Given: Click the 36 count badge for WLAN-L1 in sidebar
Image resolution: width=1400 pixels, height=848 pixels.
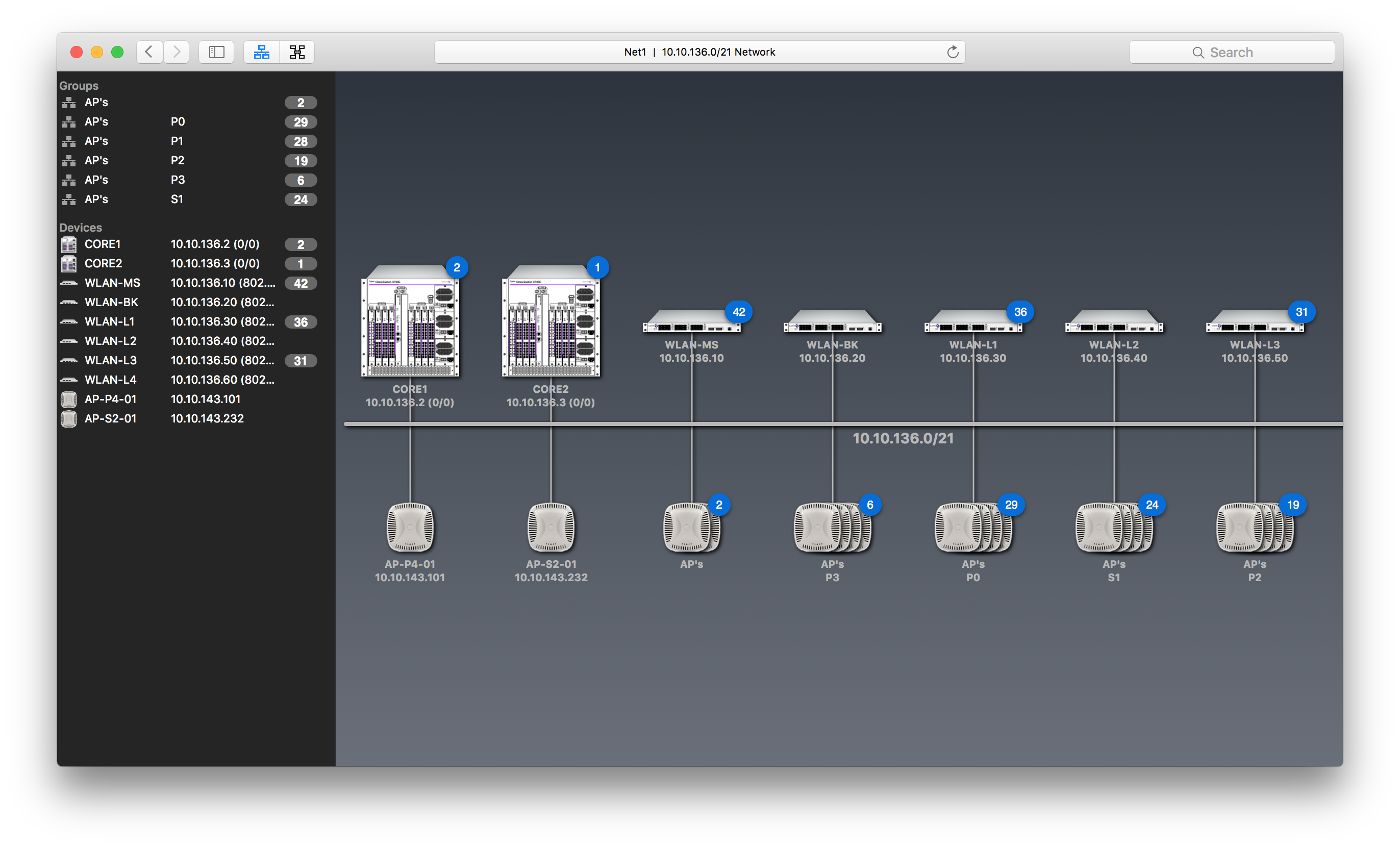Looking at the screenshot, I should 301,321.
